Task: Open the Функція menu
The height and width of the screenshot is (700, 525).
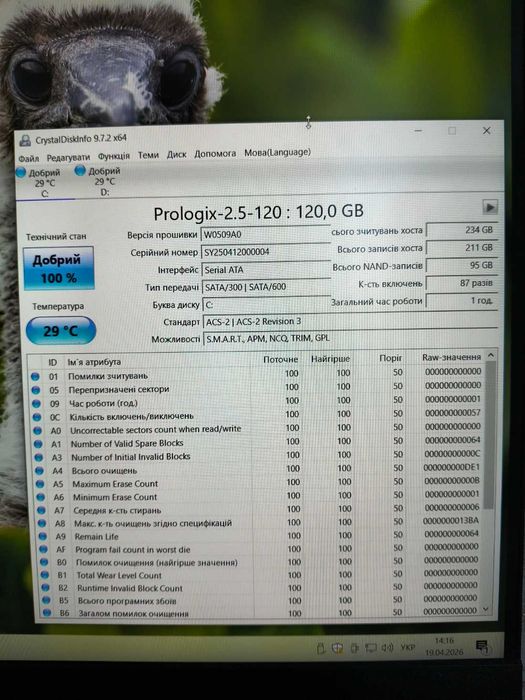Action: pos(113,156)
